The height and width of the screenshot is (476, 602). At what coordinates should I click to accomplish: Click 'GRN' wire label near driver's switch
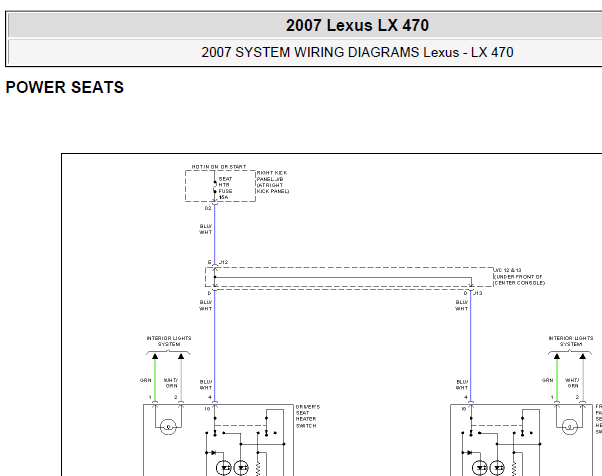146,380
